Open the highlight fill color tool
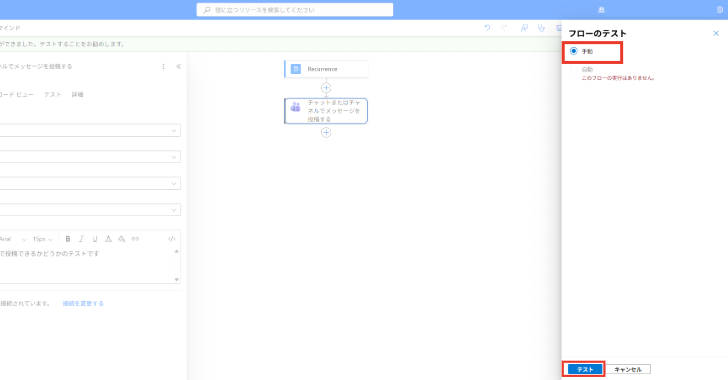 pyautogui.click(x=122, y=239)
